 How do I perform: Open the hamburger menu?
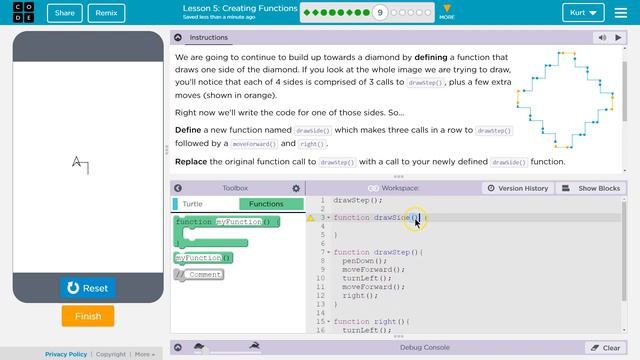(620, 13)
